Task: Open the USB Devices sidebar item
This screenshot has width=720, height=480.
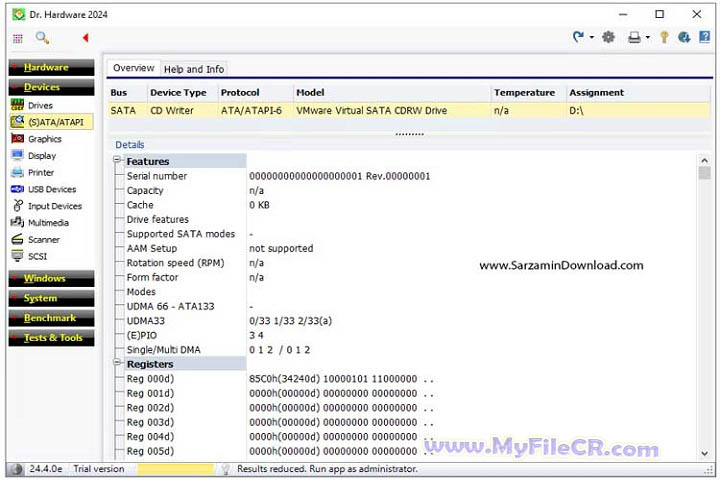Action: 52,189
